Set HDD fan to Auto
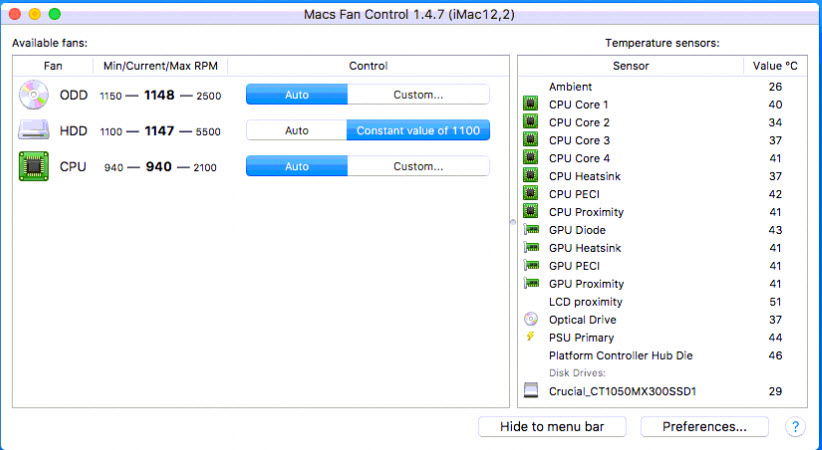822x450 pixels. point(297,131)
